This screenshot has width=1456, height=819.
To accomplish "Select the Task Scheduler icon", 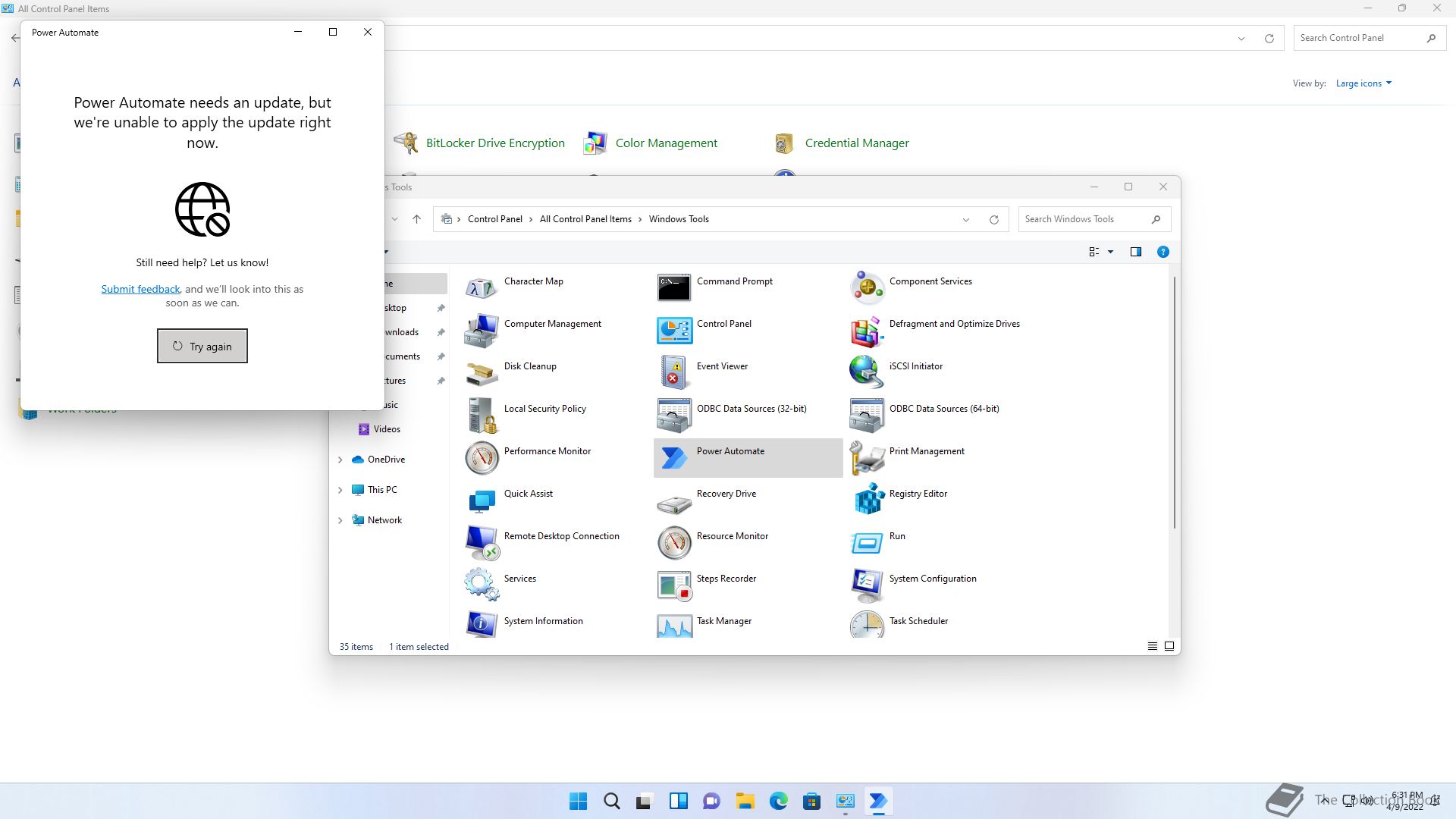I will pos(867,624).
